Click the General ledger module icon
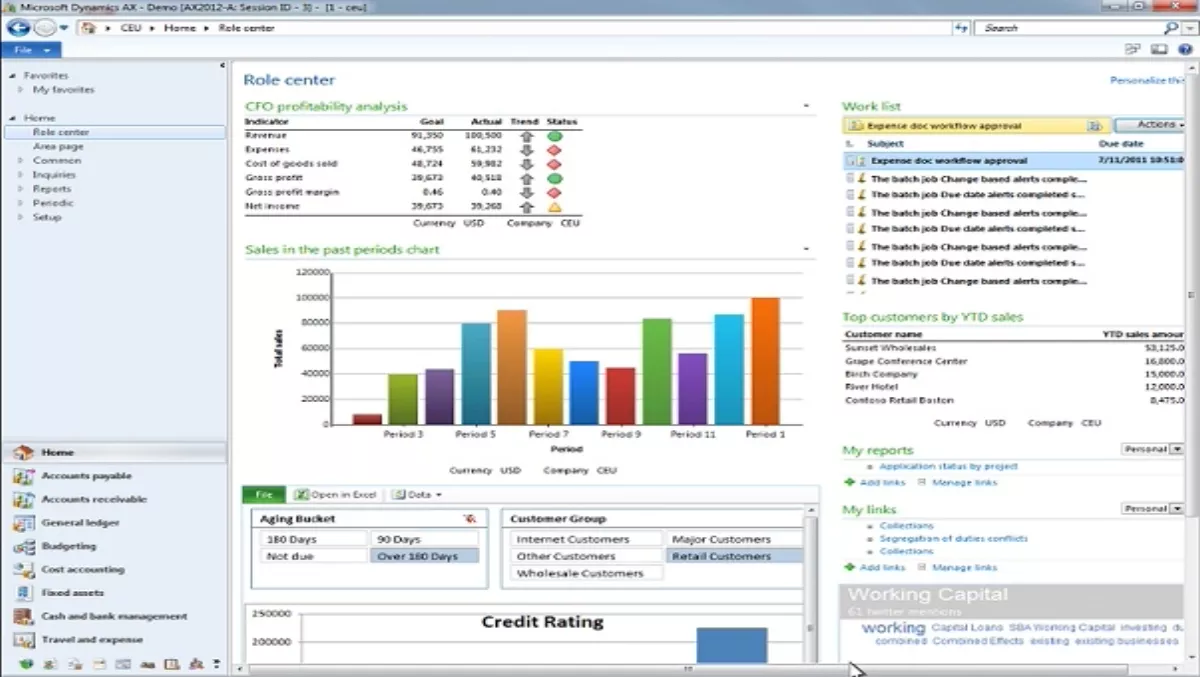This screenshot has height=677, width=1200. pyautogui.click(x=24, y=523)
